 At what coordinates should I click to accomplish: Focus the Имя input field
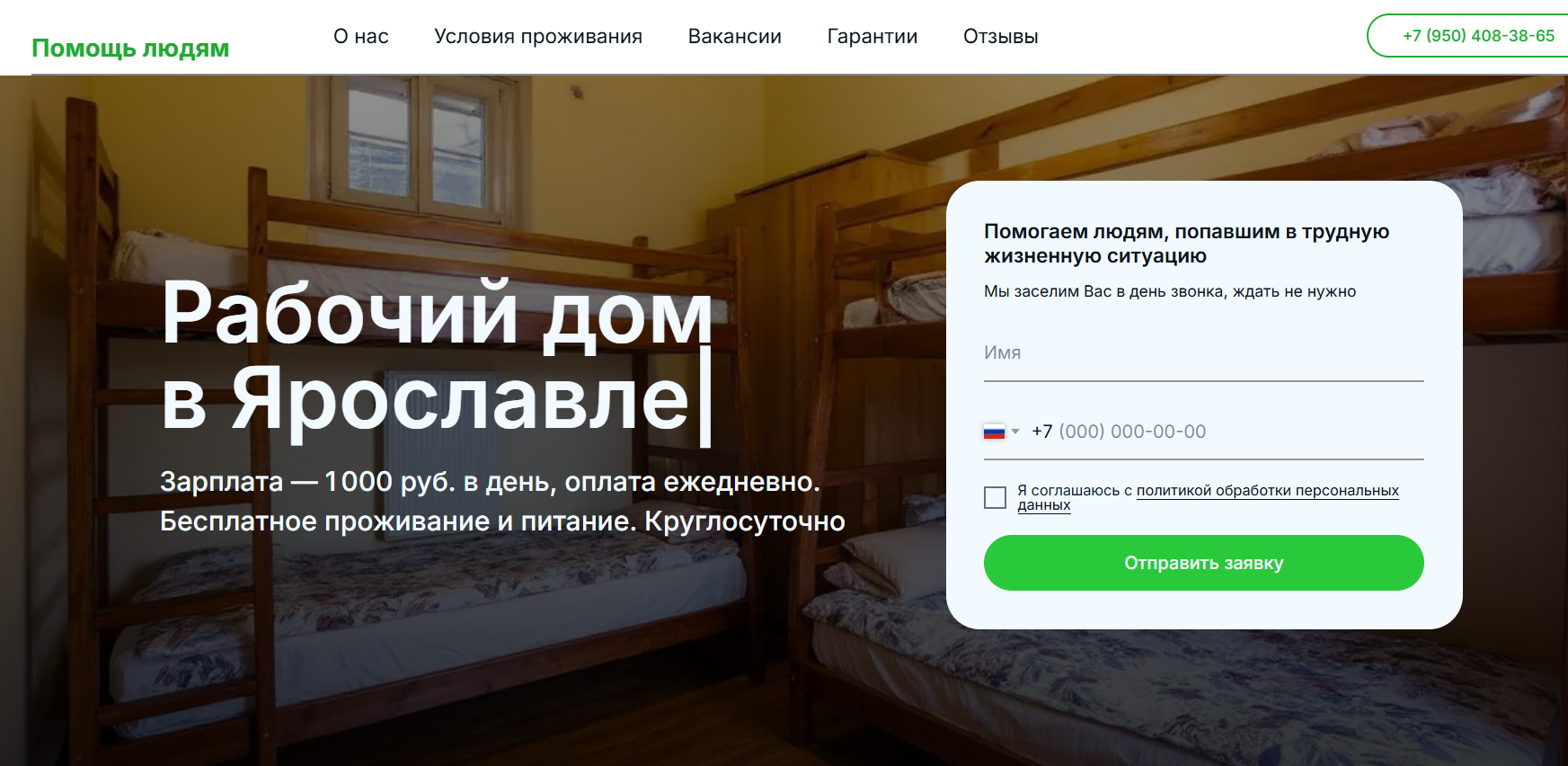(1204, 353)
